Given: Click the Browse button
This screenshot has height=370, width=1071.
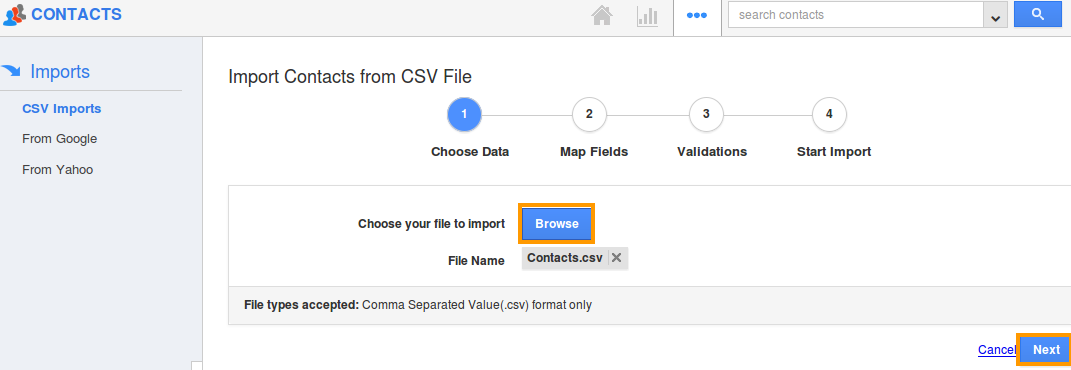Looking at the screenshot, I should 557,223.
